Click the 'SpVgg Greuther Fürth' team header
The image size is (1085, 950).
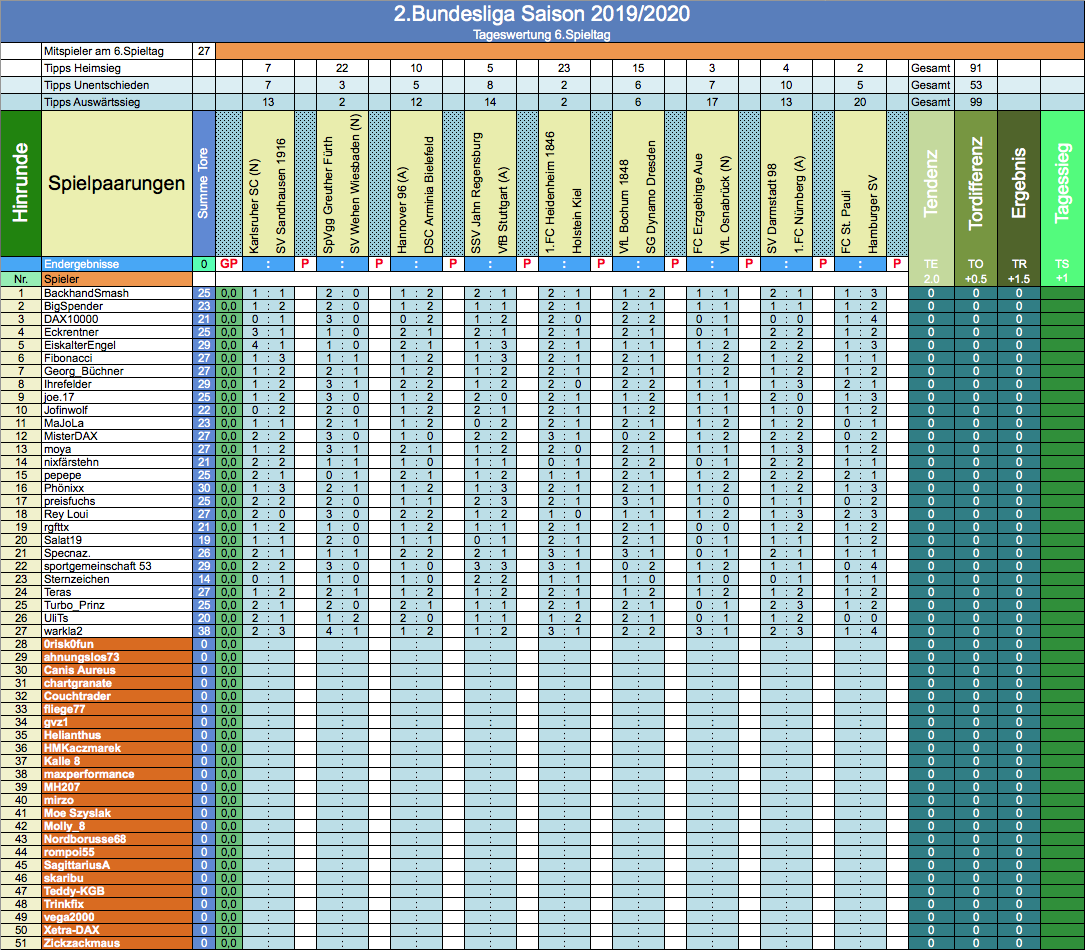(329, 194)
